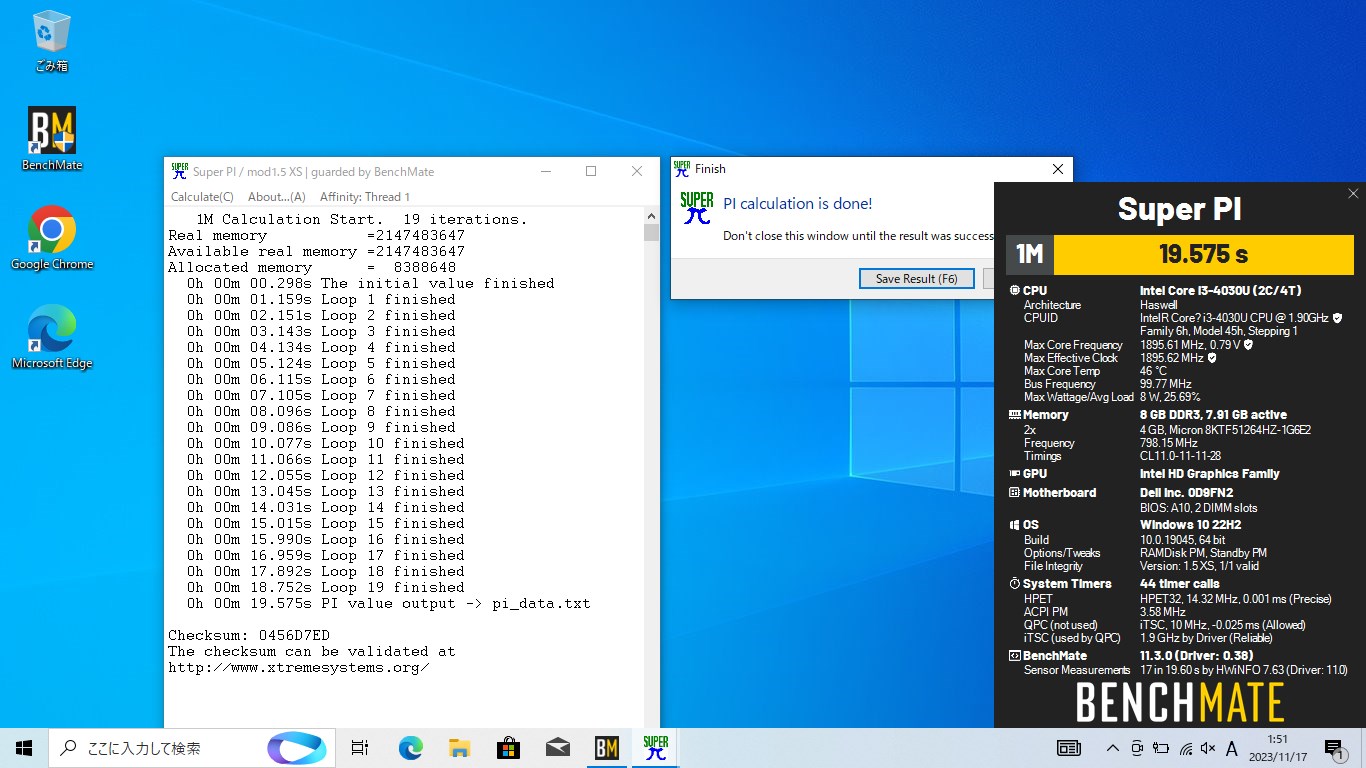Maximize the Super PI window
The image size is (1366, 768).
(x=591, y=171)
